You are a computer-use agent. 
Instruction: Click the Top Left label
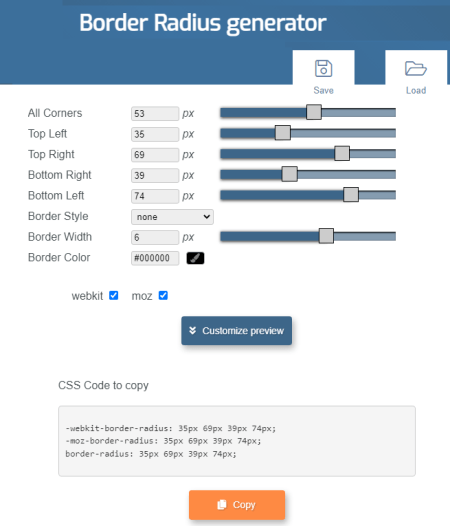47,134
